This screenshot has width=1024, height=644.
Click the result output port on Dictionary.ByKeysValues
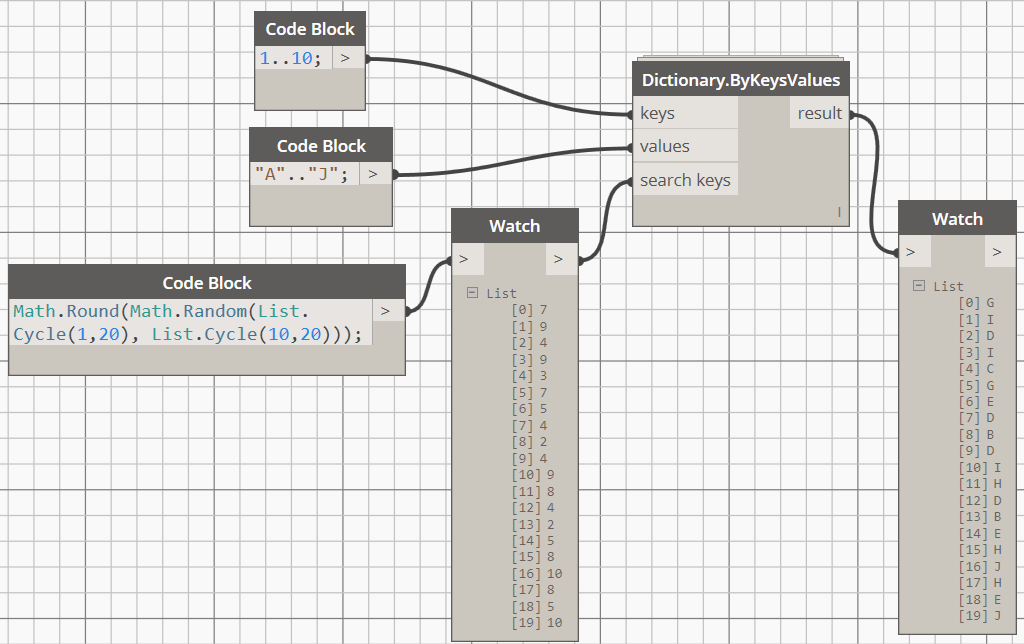pyautogui.click(x=820, y=112)
